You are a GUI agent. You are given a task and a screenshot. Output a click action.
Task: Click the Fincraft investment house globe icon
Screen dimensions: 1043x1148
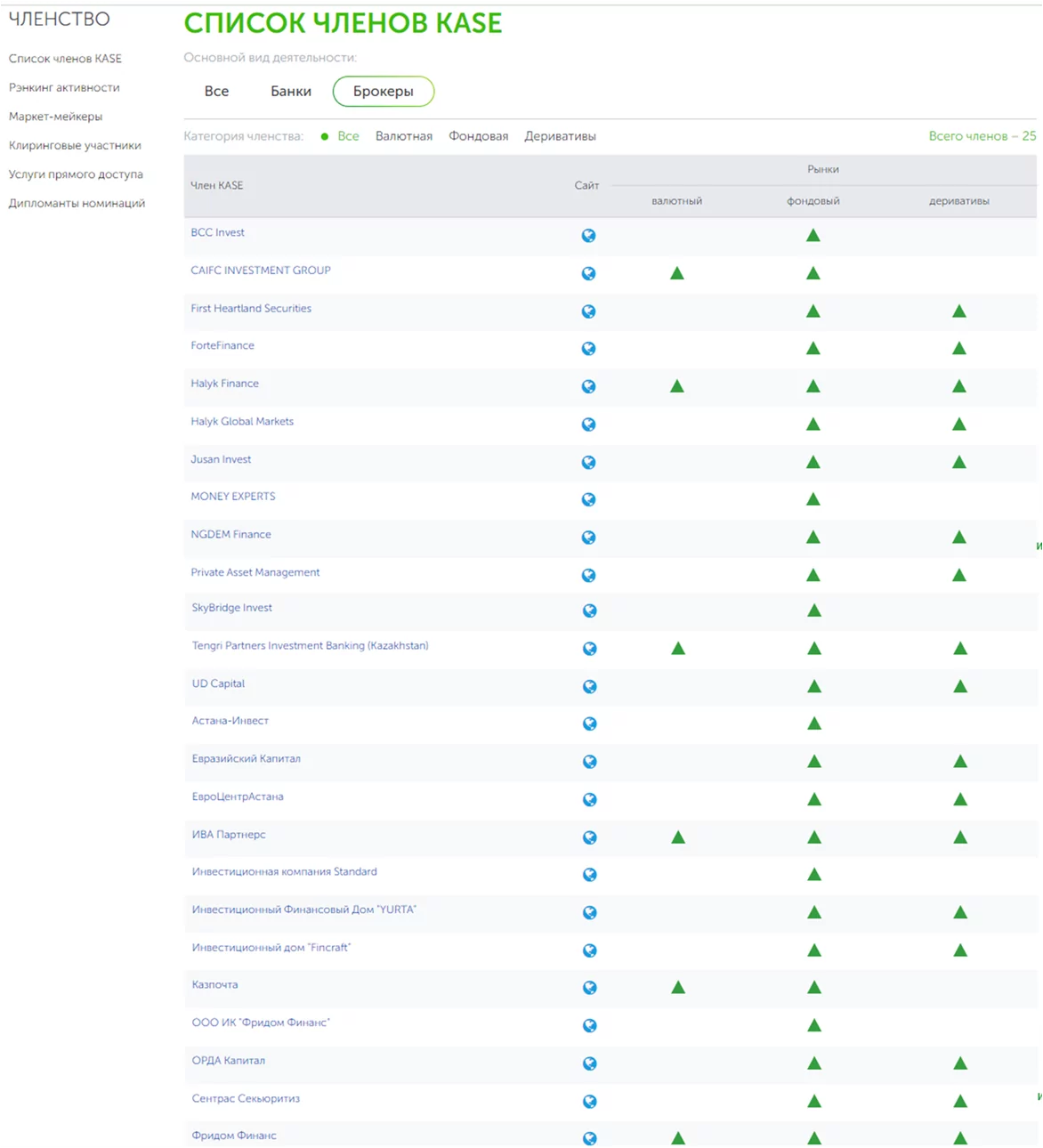(x=589, y=950)
